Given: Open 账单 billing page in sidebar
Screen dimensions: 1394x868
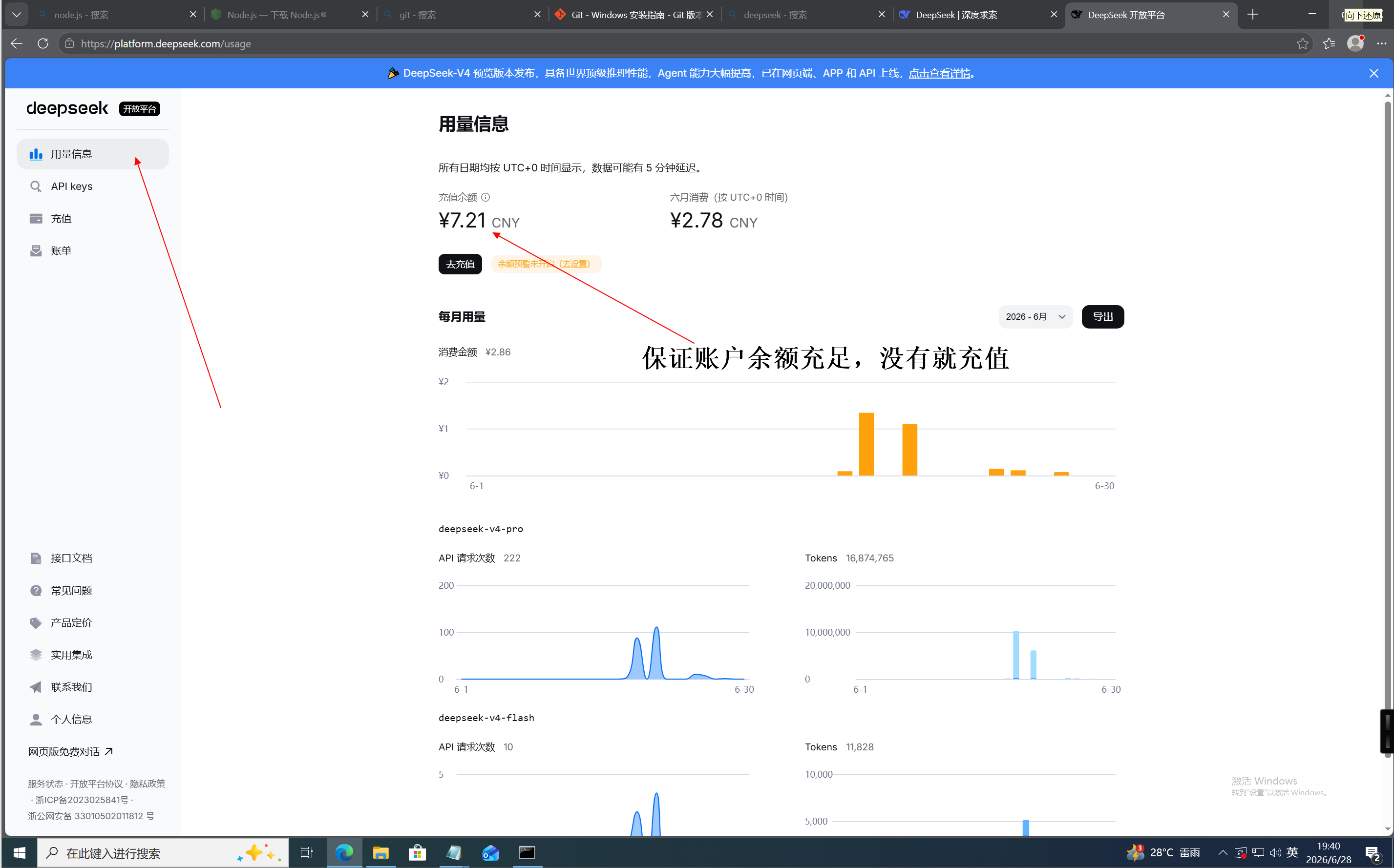Looking at the screenshot, I should click(x=92, y=250).
